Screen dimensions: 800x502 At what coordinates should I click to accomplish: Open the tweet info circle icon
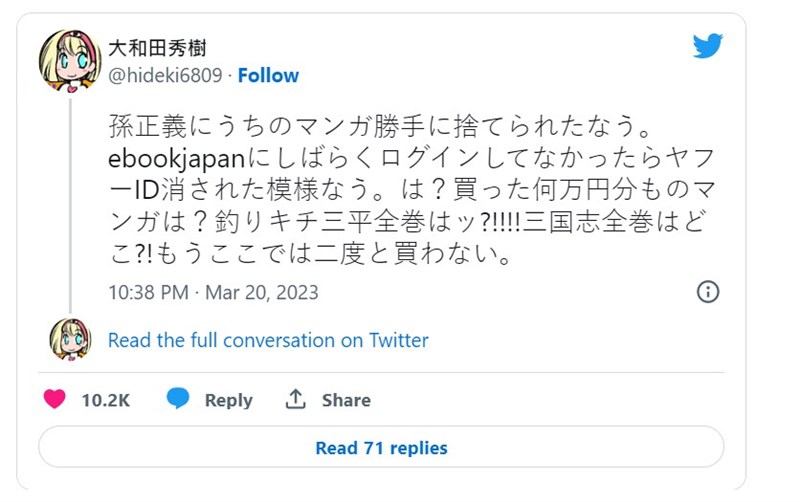707,291
